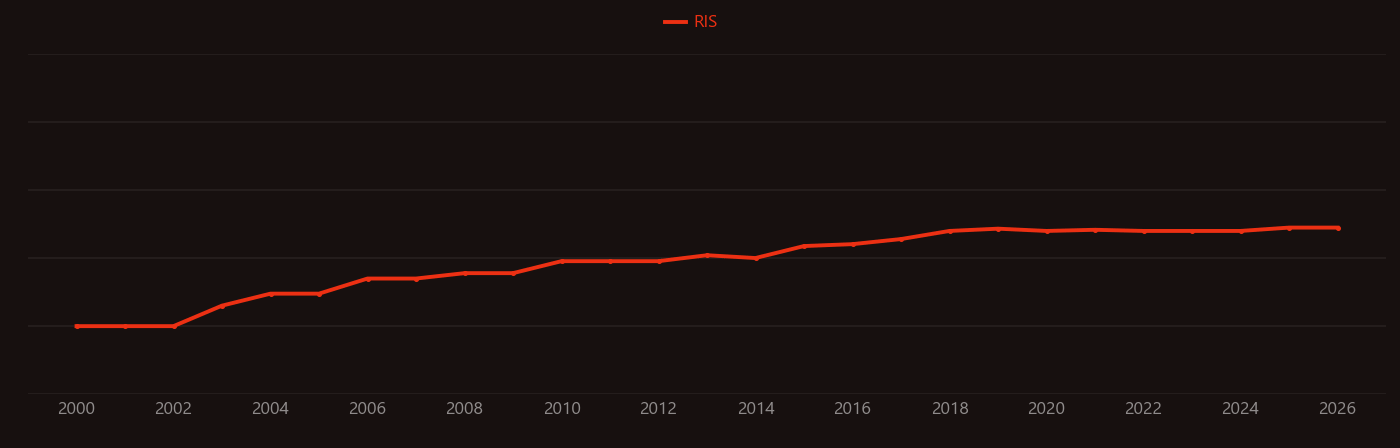The image size is (1400, 448).
Task: Click the 2024 x-axis label
Action: pos(1241,409)
